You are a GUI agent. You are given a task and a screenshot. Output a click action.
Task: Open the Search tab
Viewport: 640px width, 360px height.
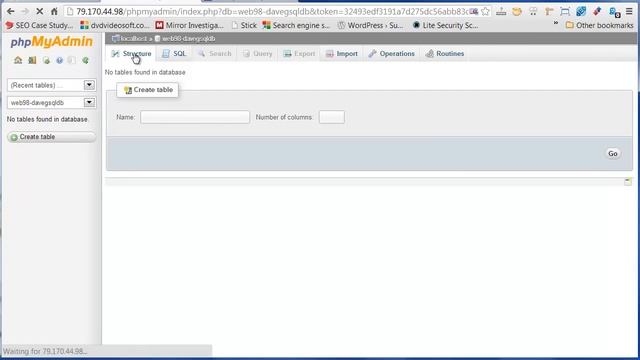(215, 54)
